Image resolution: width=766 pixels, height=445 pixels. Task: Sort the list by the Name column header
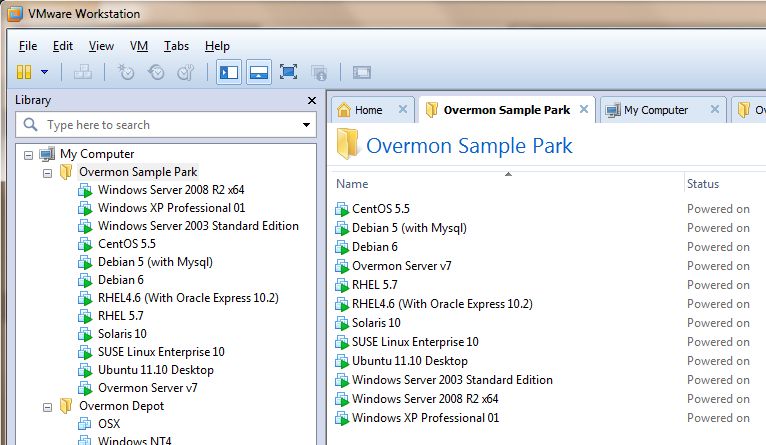click(x=352, y=184)
